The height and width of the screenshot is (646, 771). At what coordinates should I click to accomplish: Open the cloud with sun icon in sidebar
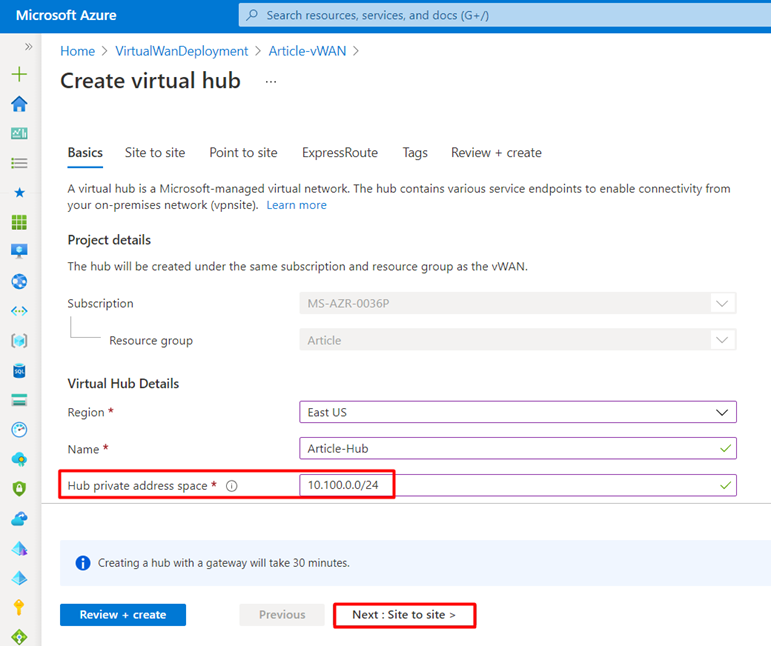pos(19,459)
